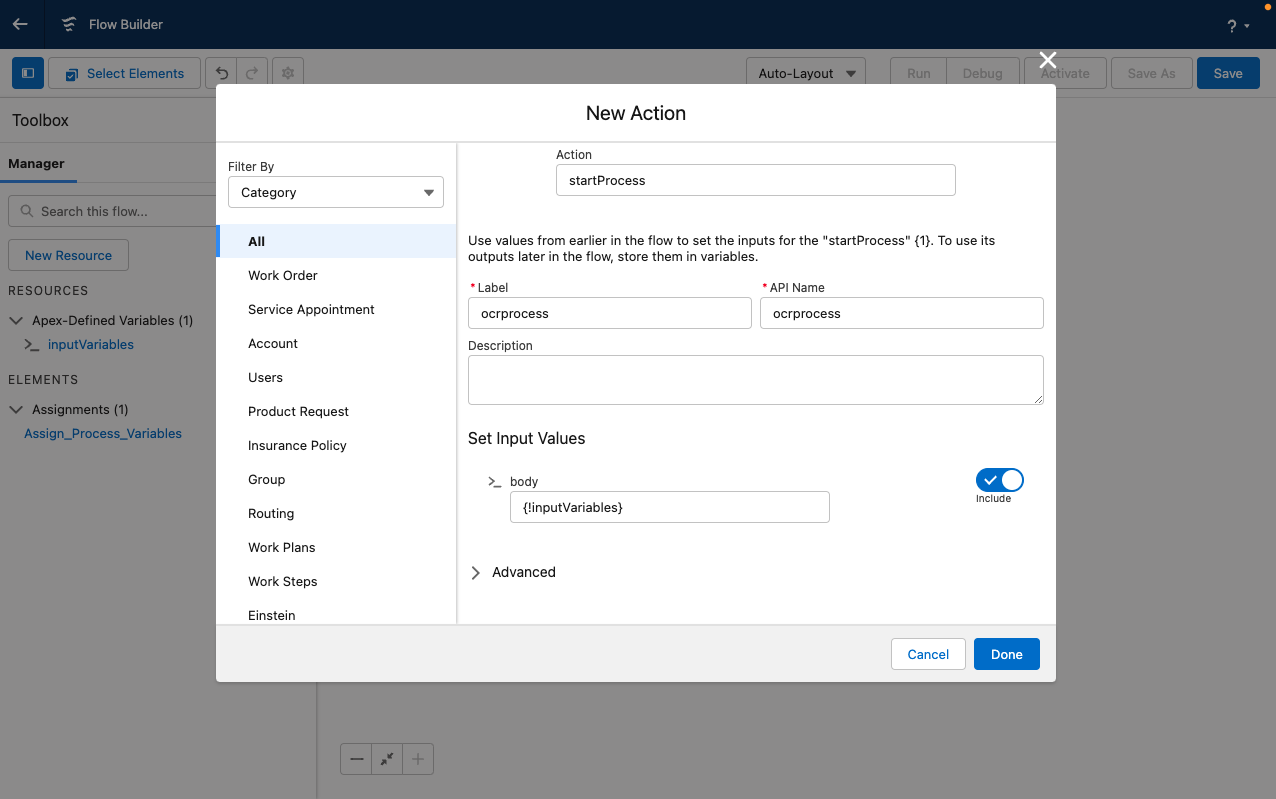Open the Filter By Category dropdown
Image resolution: width=1276 pixels, height=799 pixels.
point(336,192)
